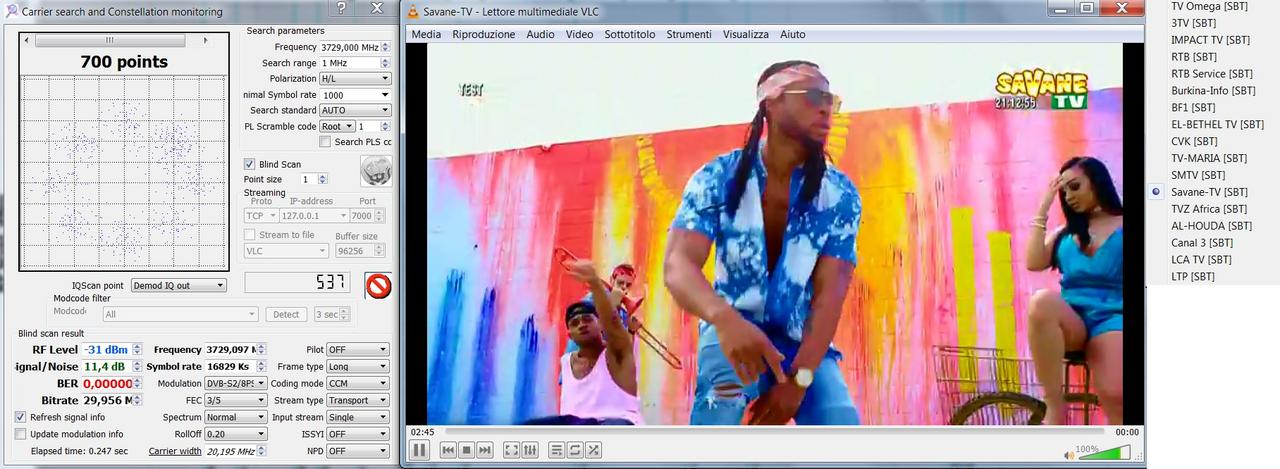Open the Strumenti menu
The image size is (1280, 469).
689,34
